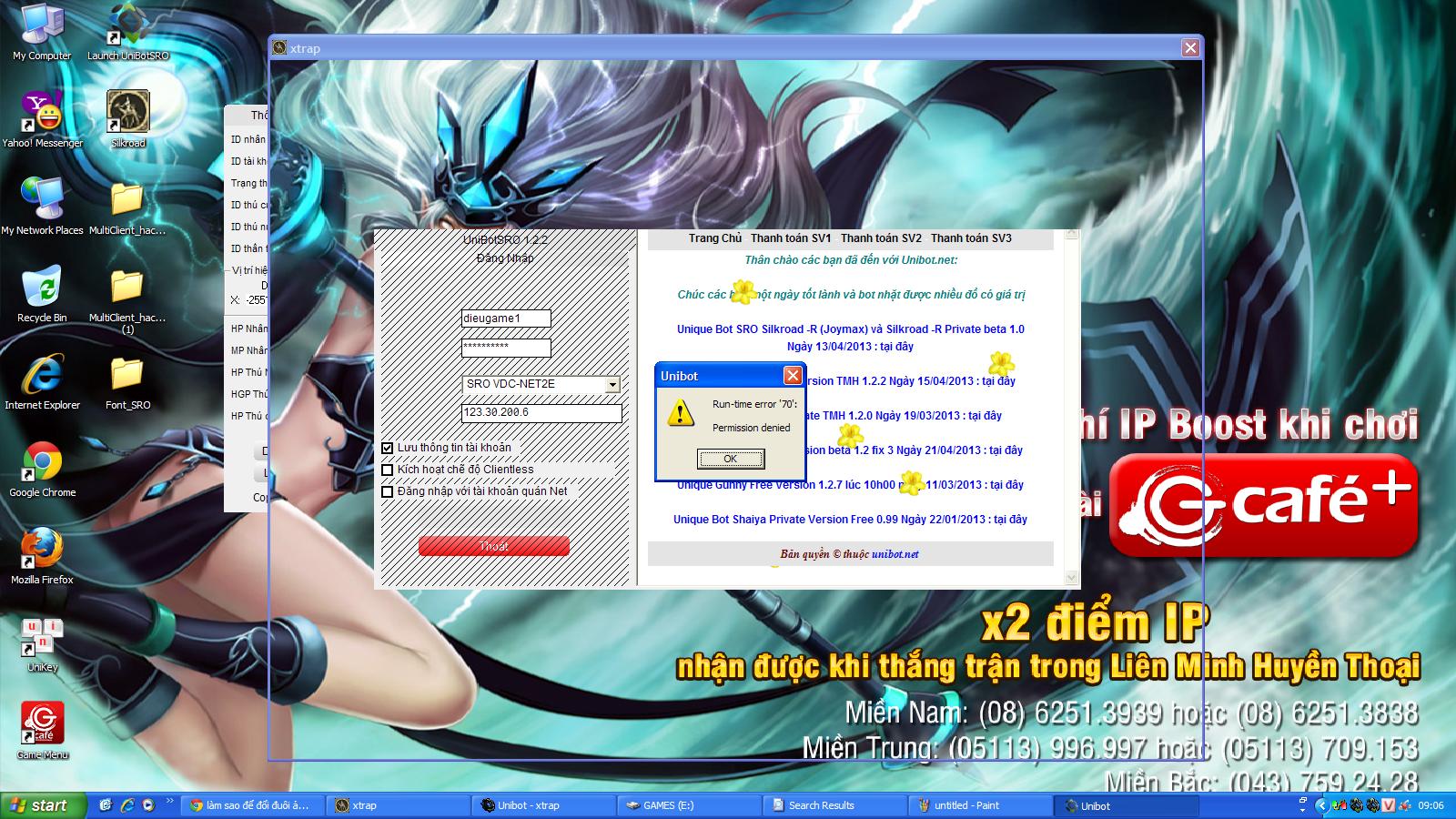Open the Google Chrome desktop icon
This screenshot has height=819, width=1456.
(42, 469)
